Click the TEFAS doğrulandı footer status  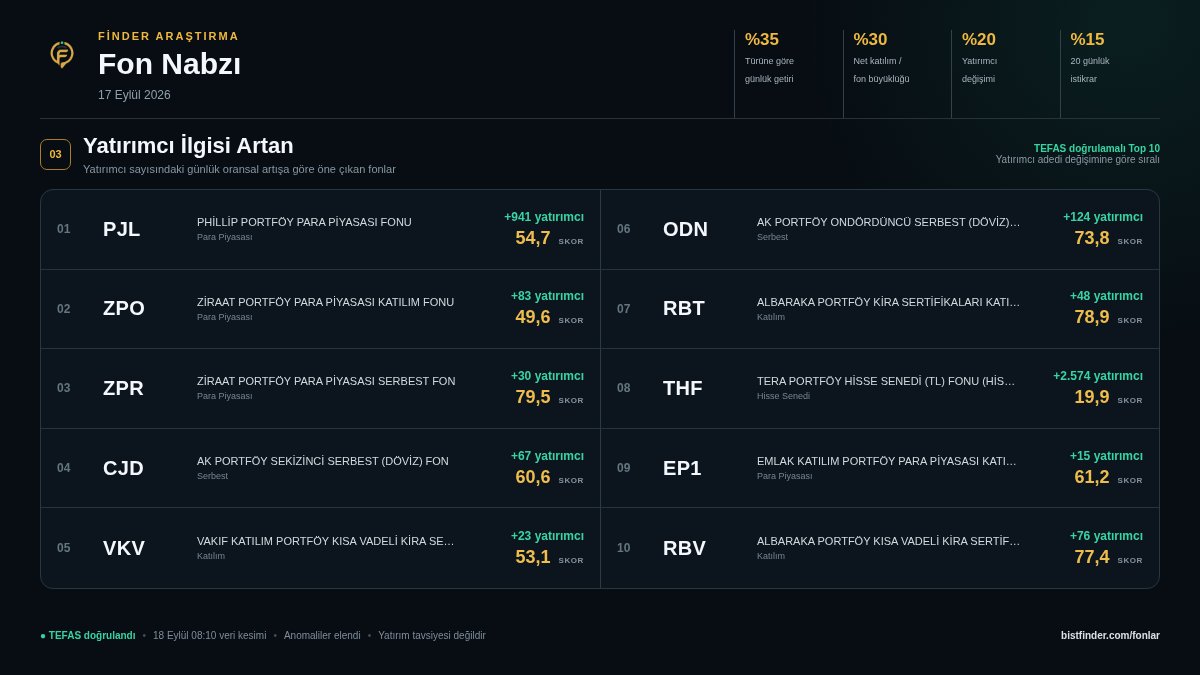coord(88,635)
